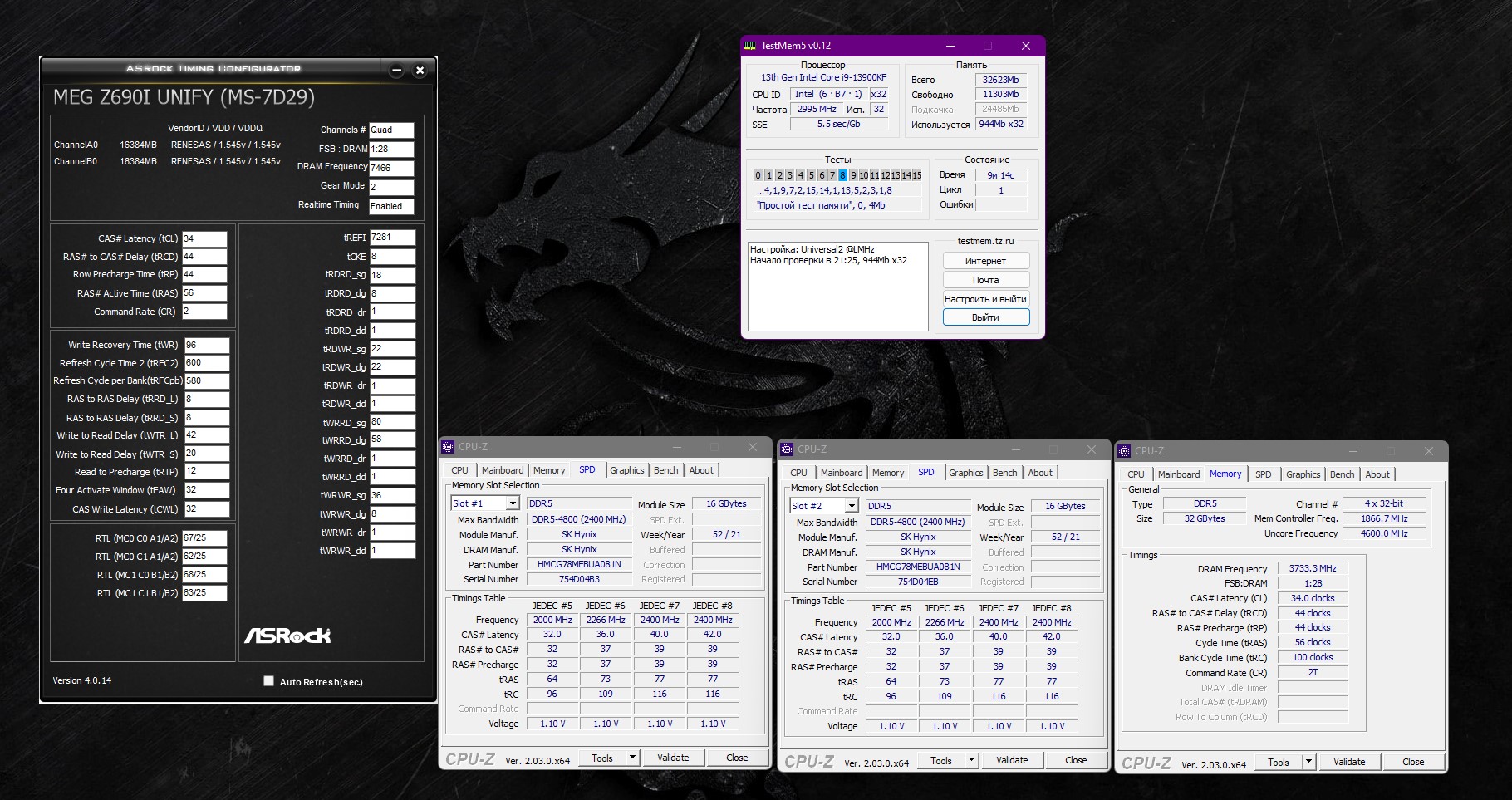The image size is (1512, 800).
Task: Click the 13th Gen Intel Core i9-13900KF text
Action: [x=824, y=77]
